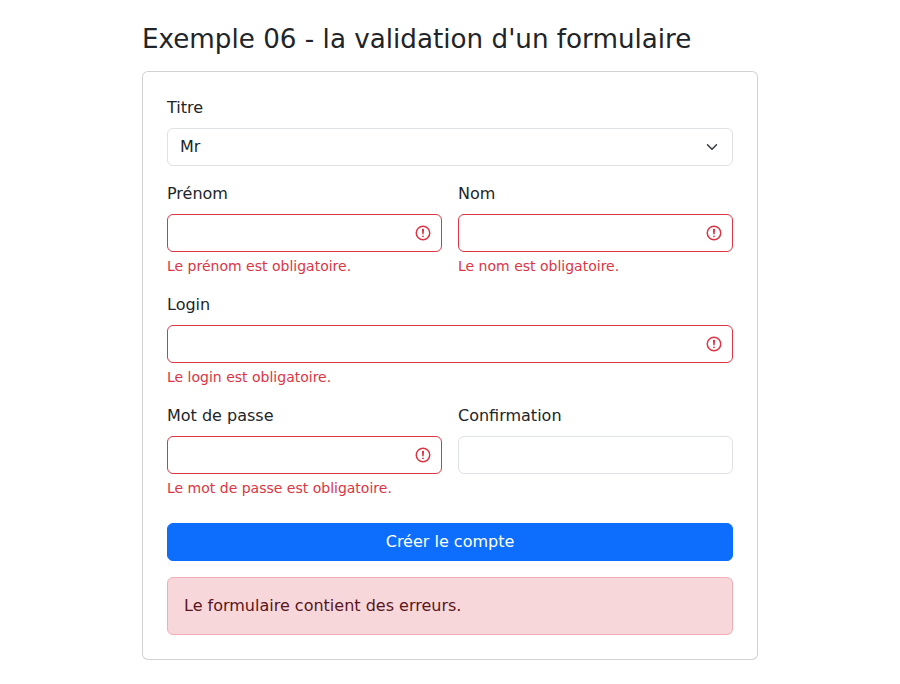Click the 'Le mot de passe est obligatoire' message
Screen dimensions: 900x684
(279, 488)
